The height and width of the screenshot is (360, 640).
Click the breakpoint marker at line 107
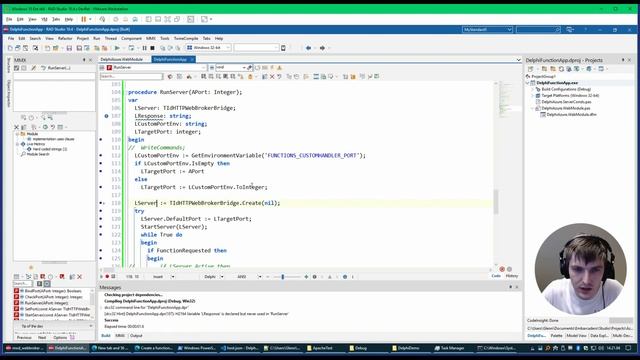(106, 116)
